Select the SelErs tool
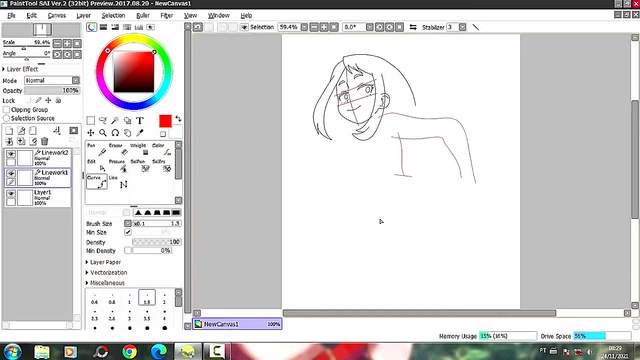 tap(161, 166)
